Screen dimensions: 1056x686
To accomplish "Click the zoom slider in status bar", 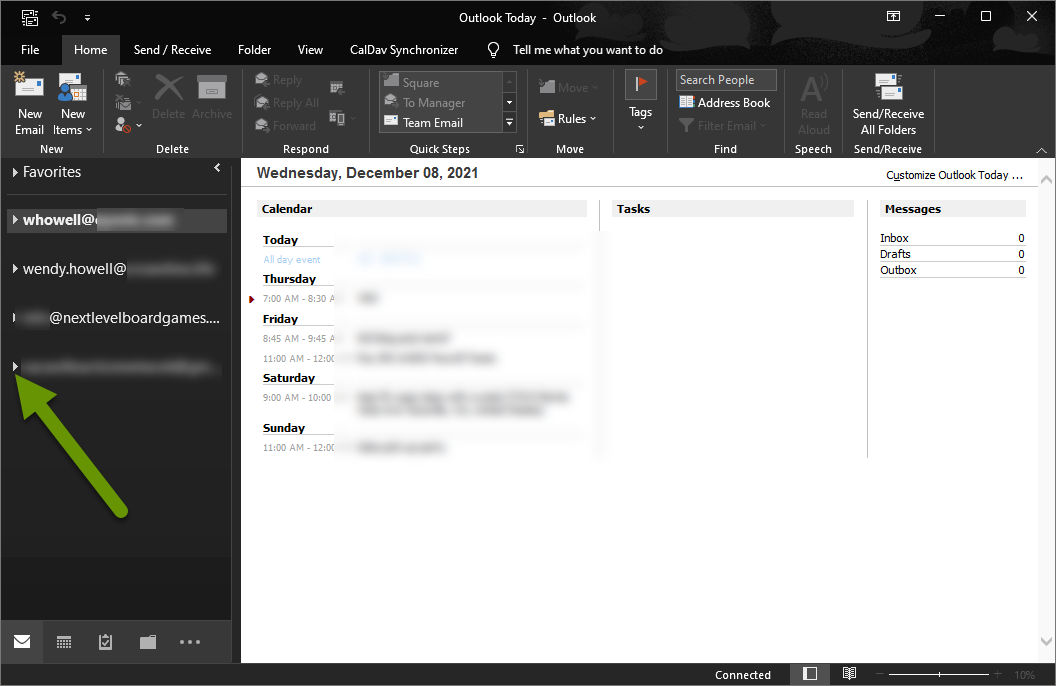I will click(x=939, y=674).
